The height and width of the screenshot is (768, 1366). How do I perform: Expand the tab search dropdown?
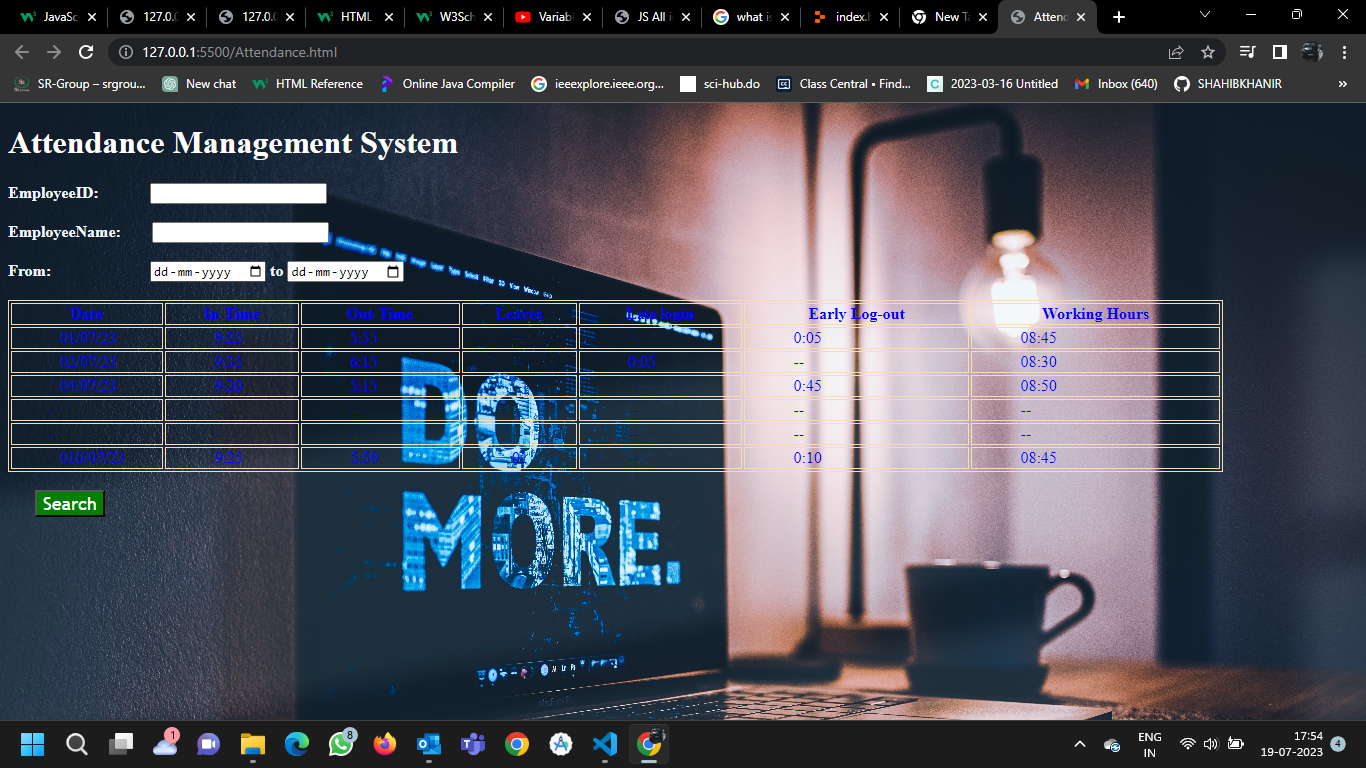pyautogui.click(x=1204, y=15)
